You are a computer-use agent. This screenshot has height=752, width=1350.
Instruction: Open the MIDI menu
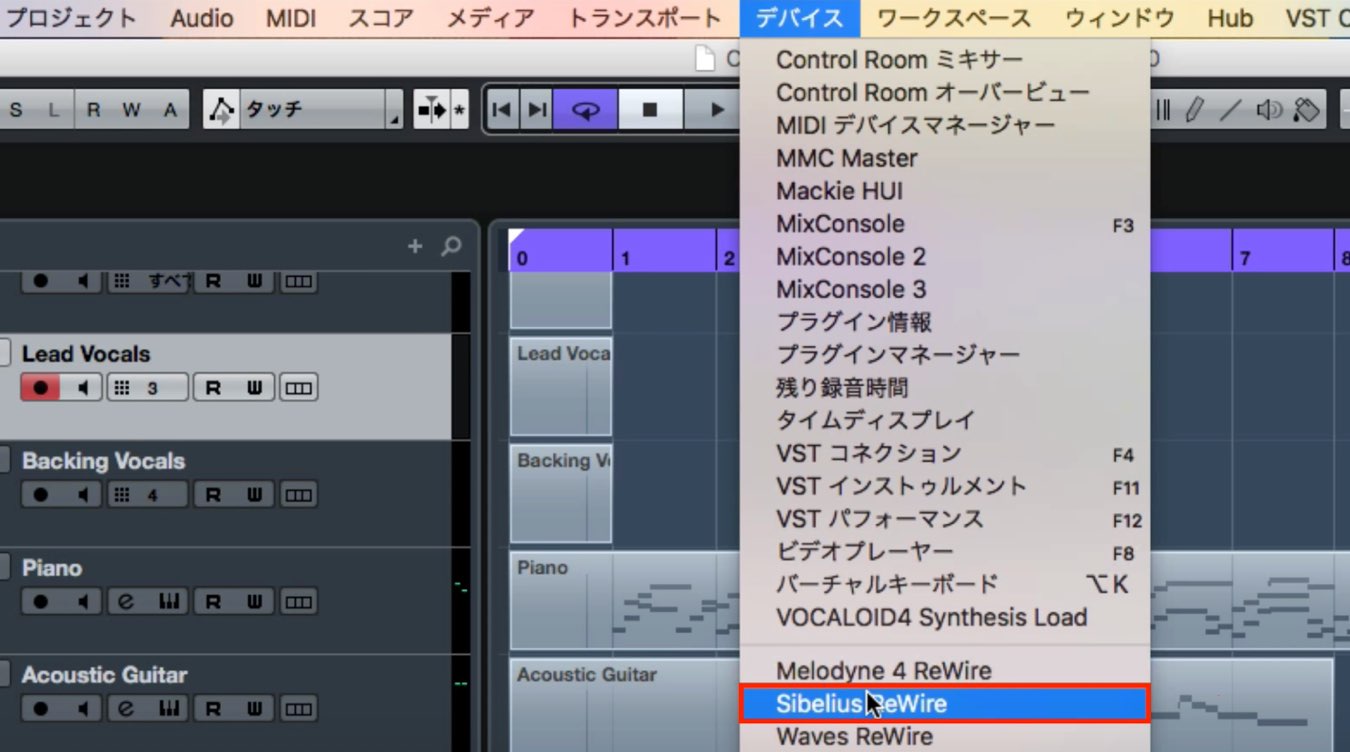[291, 18]
